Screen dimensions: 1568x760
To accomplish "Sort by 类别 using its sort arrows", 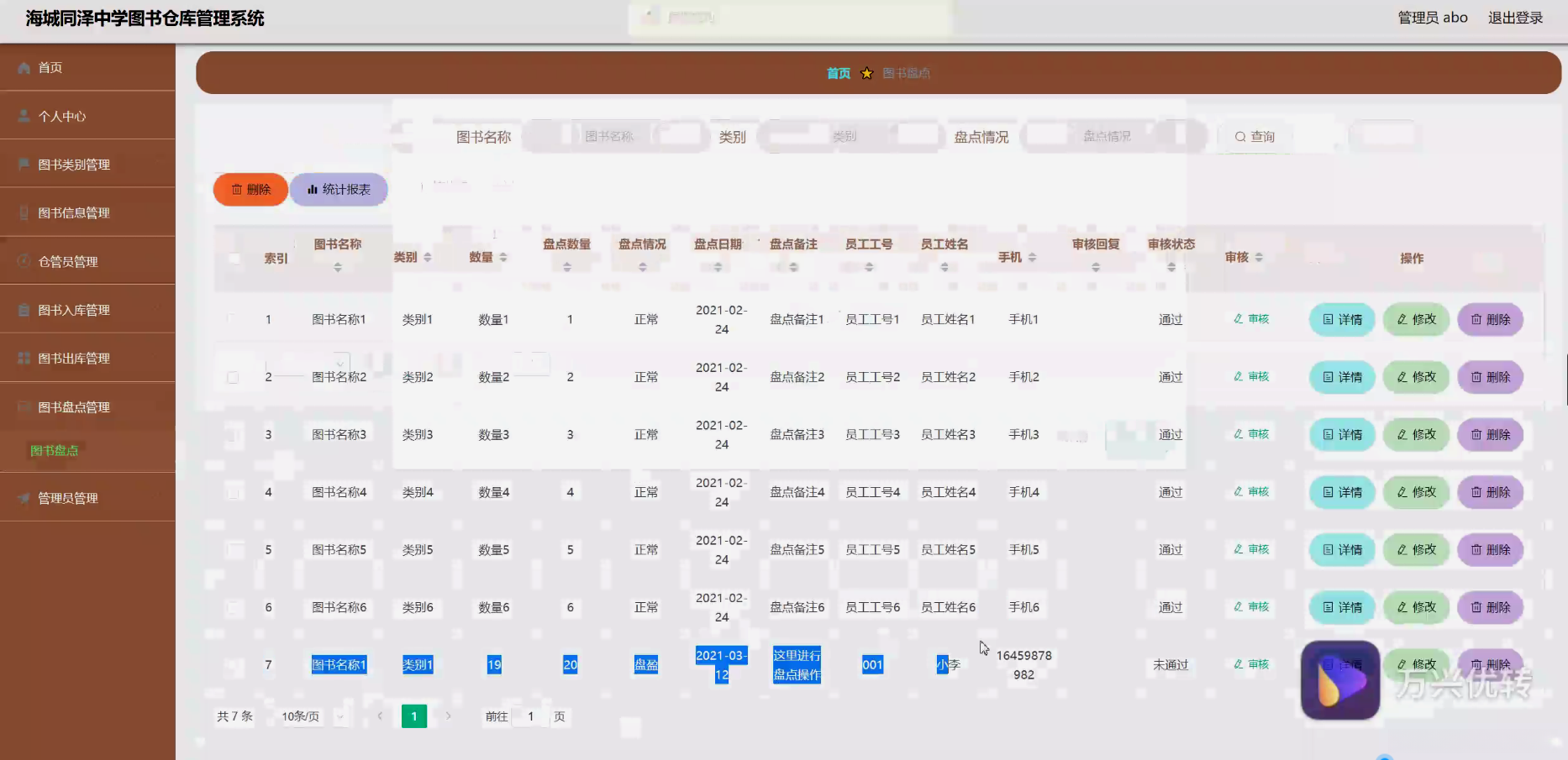I will (428, 257).
